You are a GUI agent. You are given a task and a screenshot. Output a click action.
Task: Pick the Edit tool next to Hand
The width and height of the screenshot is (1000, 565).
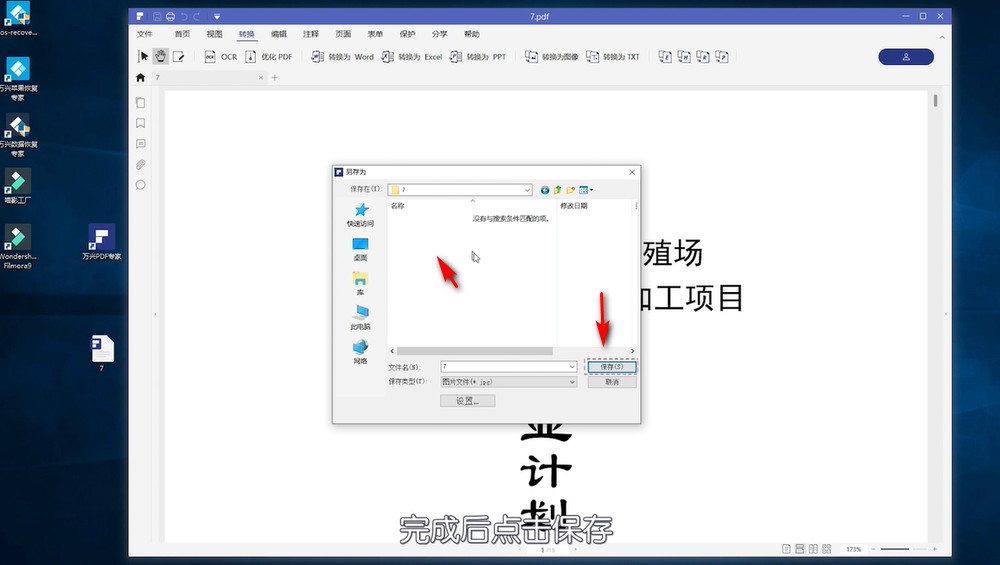coord(179,57)
